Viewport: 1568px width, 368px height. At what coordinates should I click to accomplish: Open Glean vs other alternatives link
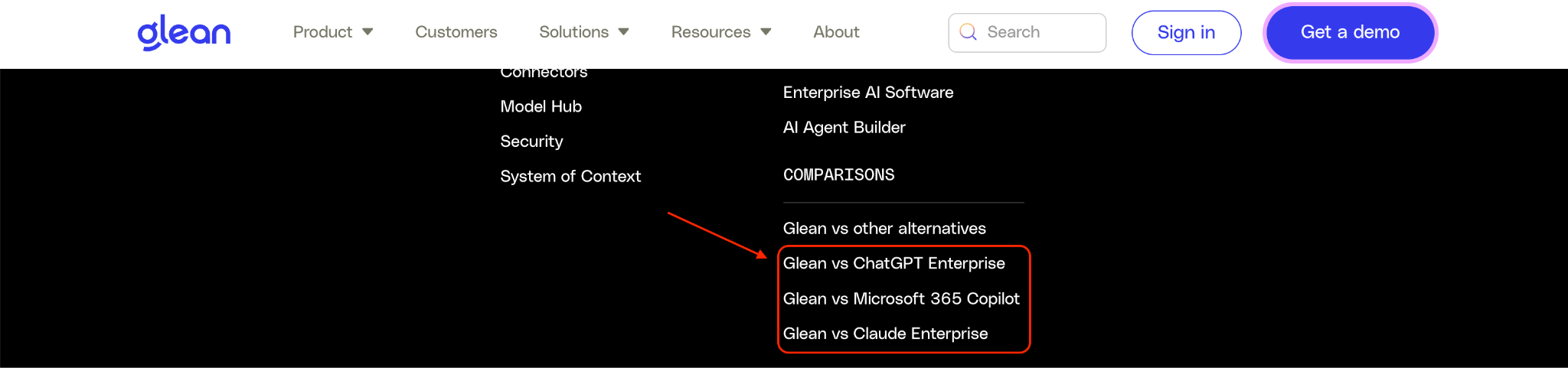[884, 229]
